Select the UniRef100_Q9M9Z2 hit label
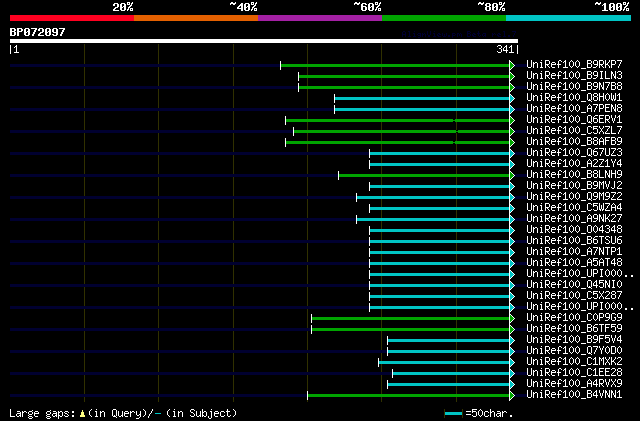This screenshot has height=421, width=640. 574,197
